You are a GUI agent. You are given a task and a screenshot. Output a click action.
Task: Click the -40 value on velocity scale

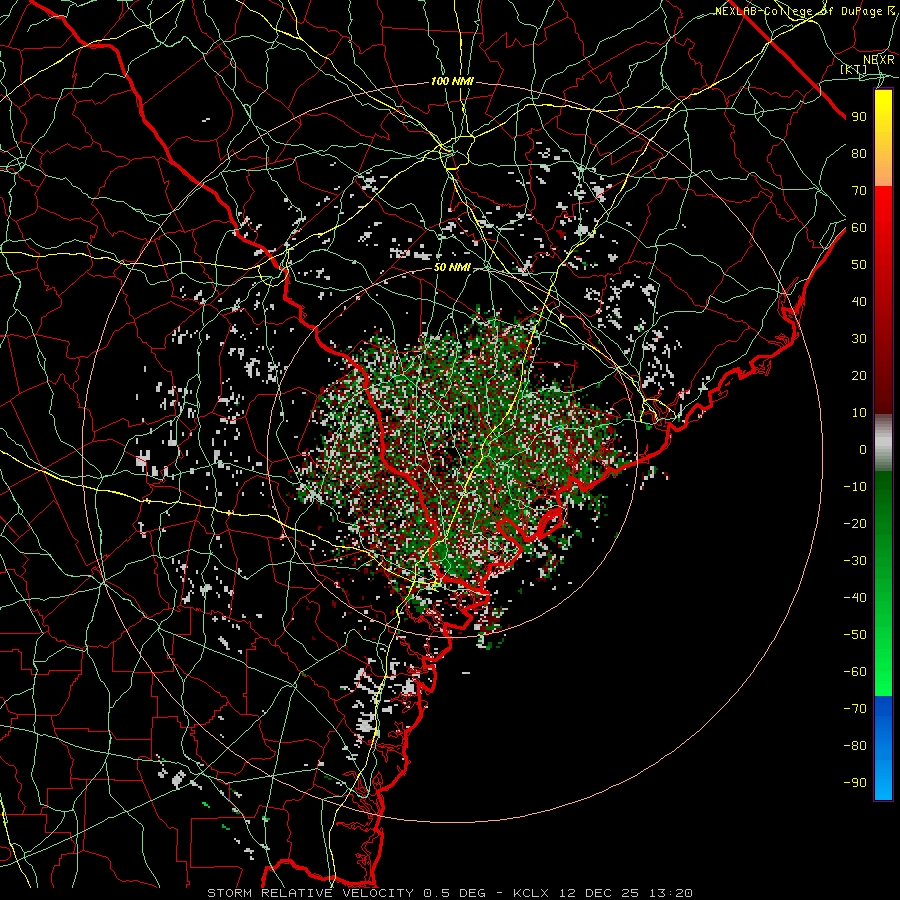point(855,598)
